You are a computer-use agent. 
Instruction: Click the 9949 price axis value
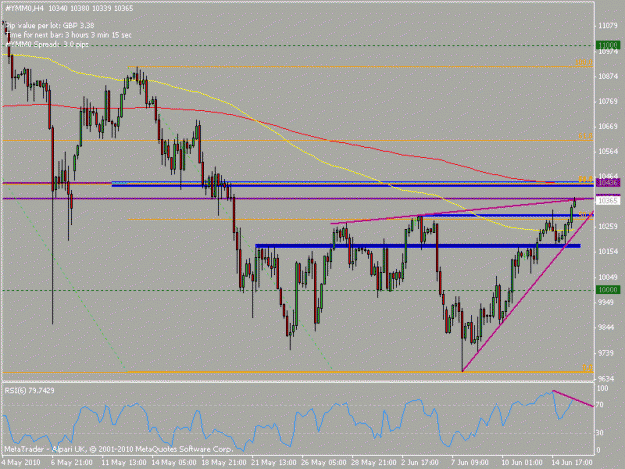[606, 302]
